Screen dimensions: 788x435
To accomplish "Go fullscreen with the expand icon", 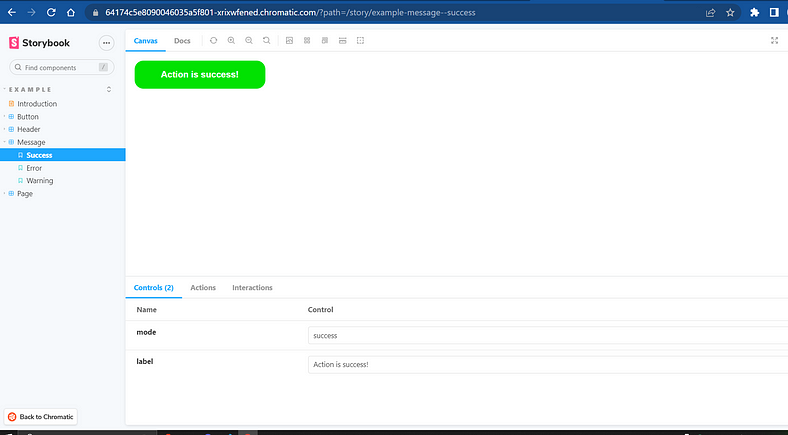I will [774, 41].
